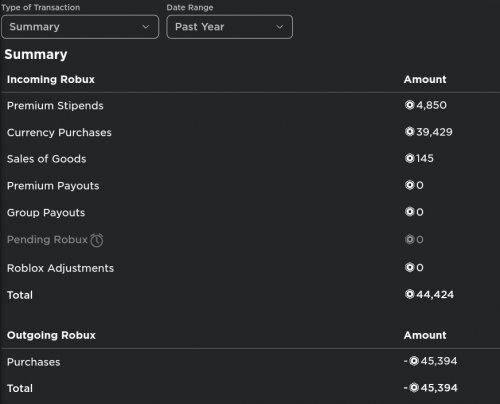Click chevron arrow in Past Year dropdown
Viewport: 500px width, 404px height.
click(x=280, y=27)
